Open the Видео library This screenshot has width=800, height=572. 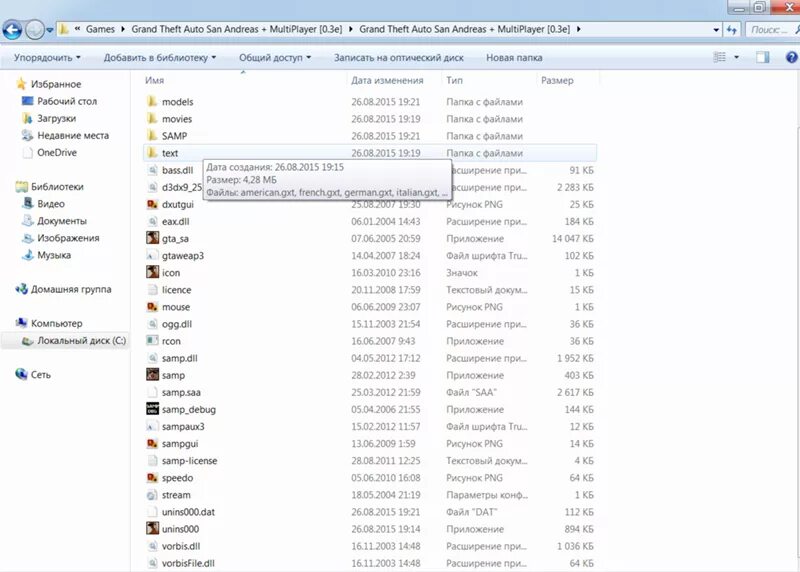[x=51, y=204]
